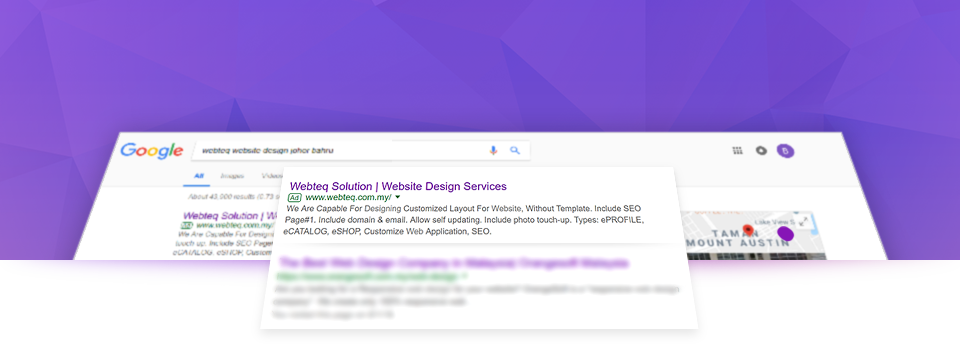This screenshot has width=960, height=360.
Task: Click the purple dot marker on map
Action: pos(786,234)
